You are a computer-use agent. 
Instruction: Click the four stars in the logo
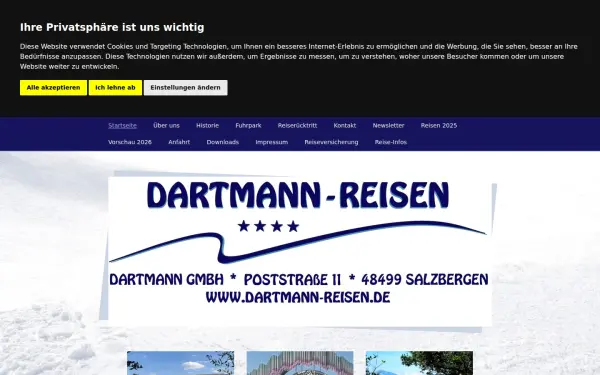click(x=268, y=226)
